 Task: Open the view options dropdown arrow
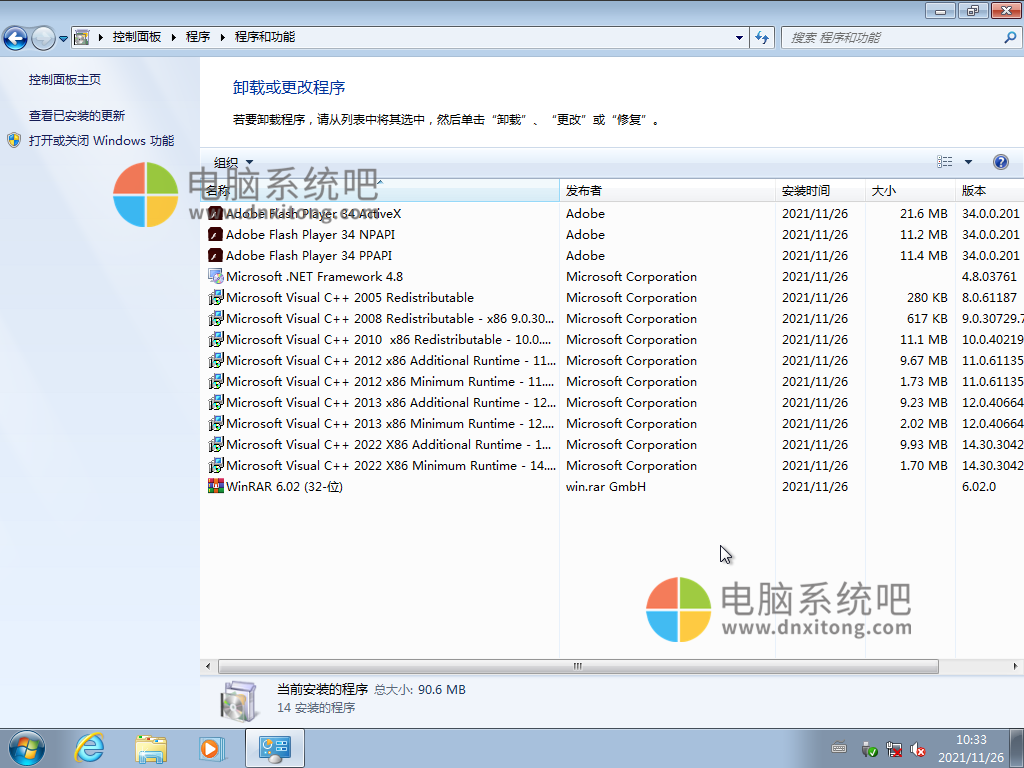tap(968, 162)
